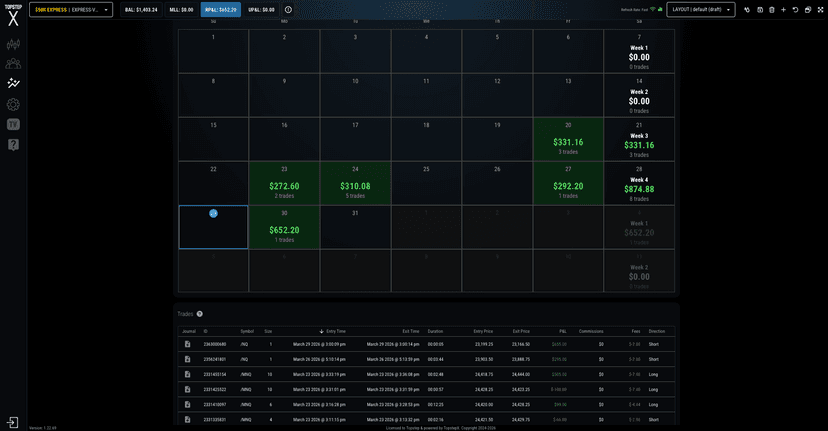Click the Trades panel heading

[185, 314]
